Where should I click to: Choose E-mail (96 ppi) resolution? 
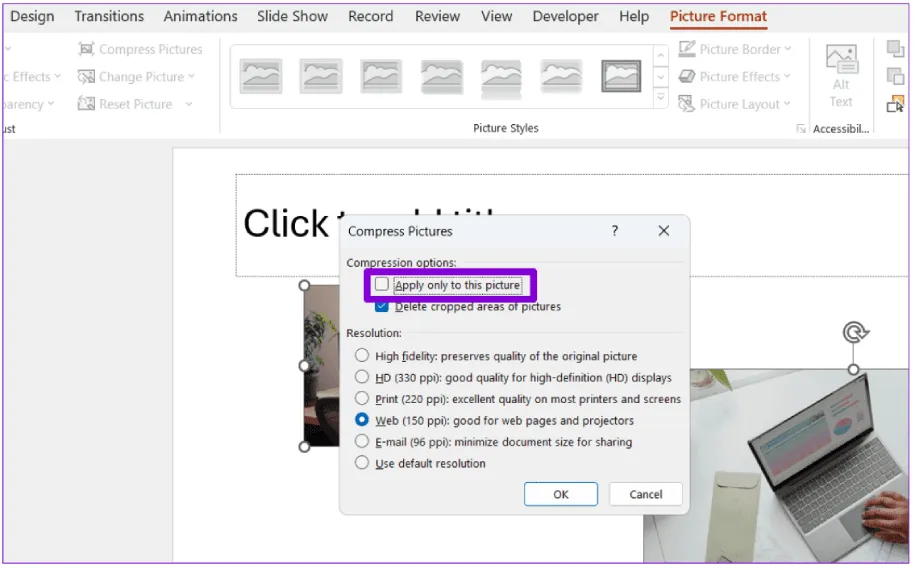362,442
